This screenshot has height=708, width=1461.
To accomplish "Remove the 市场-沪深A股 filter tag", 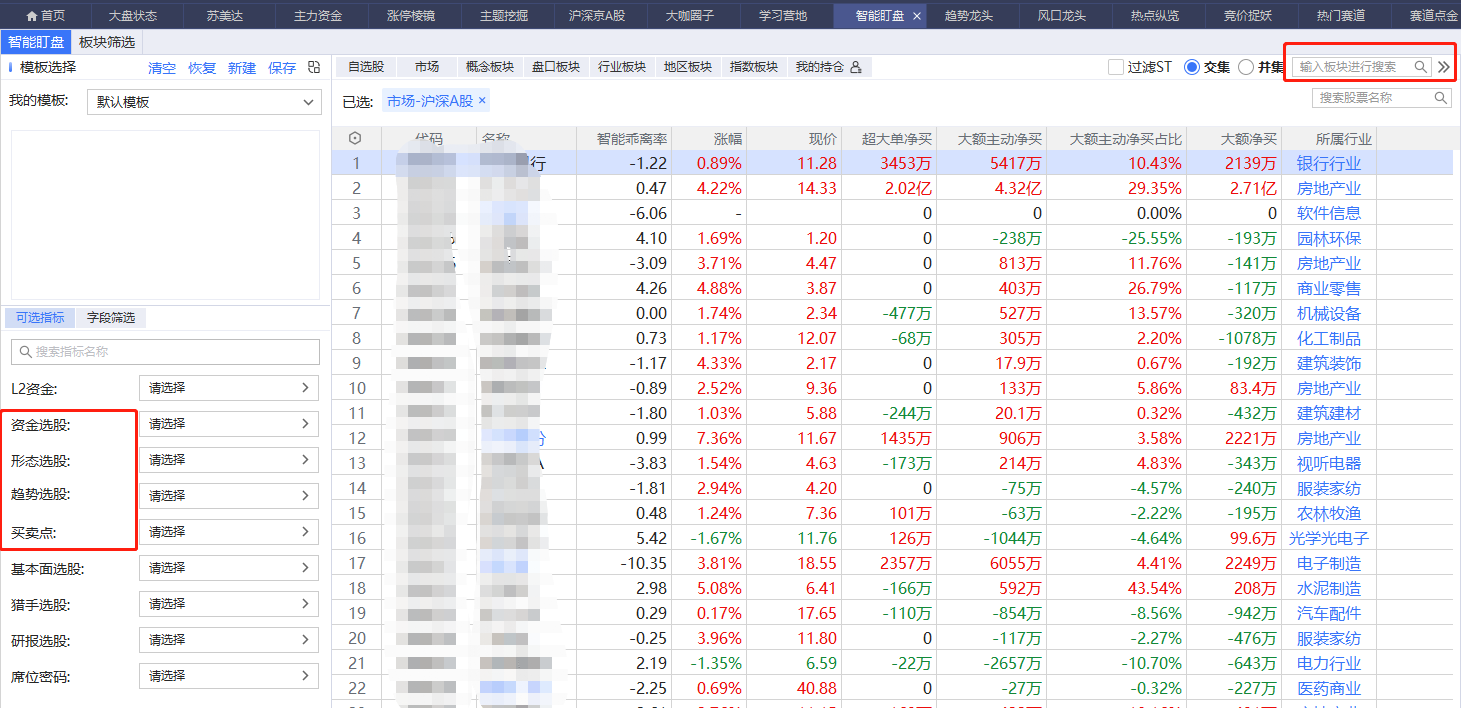I will [x=482, y=101].
